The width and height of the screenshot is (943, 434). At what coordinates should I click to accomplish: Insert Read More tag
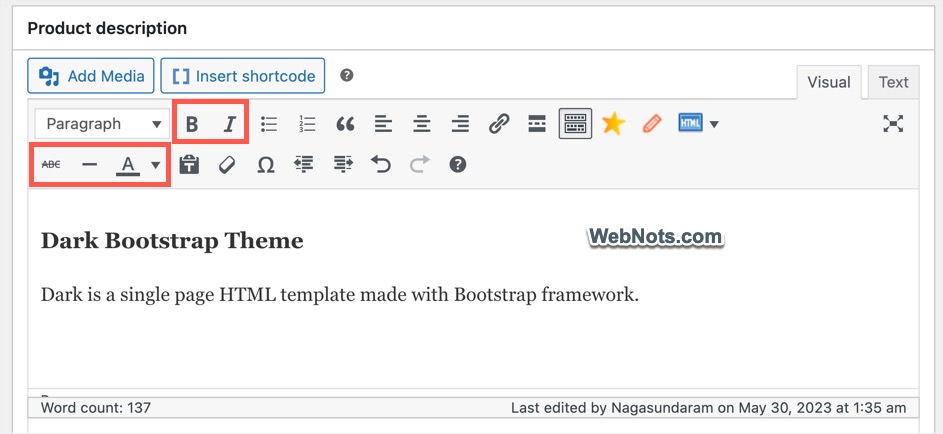pyautogui.click(x=536, y=124)
